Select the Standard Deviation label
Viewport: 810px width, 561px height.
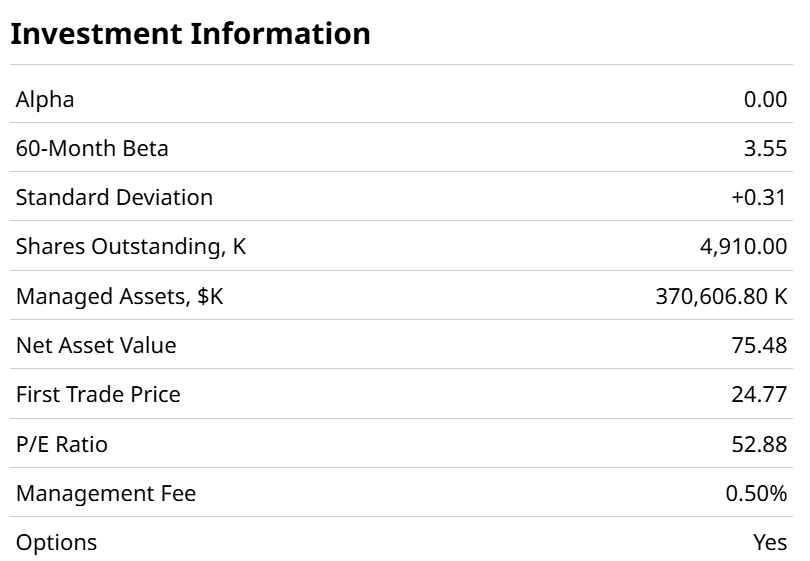tap(114, 198)
